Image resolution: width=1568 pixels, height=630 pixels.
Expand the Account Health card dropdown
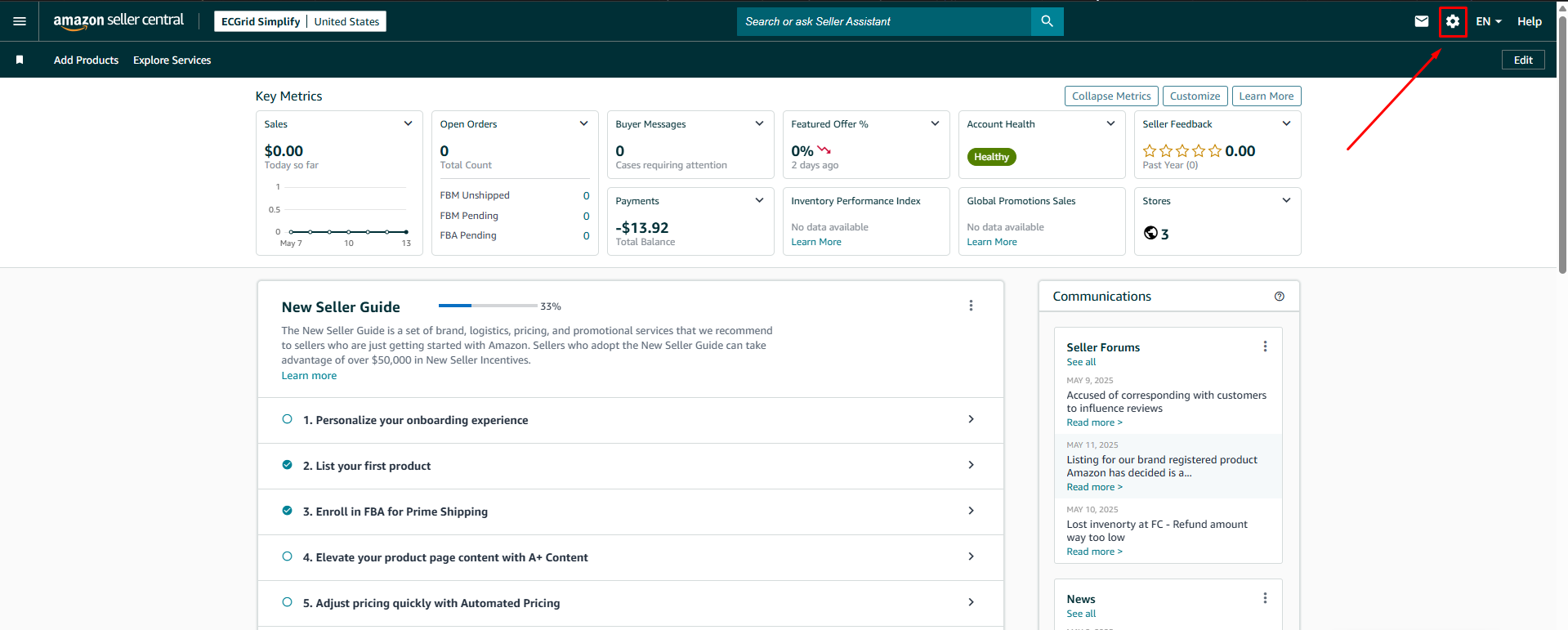(x=1110, y=123)
